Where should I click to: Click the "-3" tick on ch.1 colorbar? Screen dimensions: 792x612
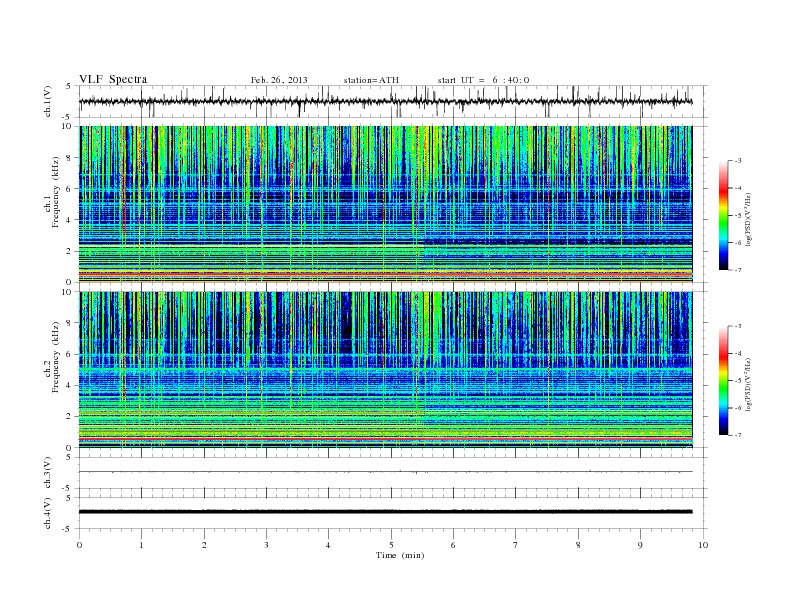tap(738, 161)
